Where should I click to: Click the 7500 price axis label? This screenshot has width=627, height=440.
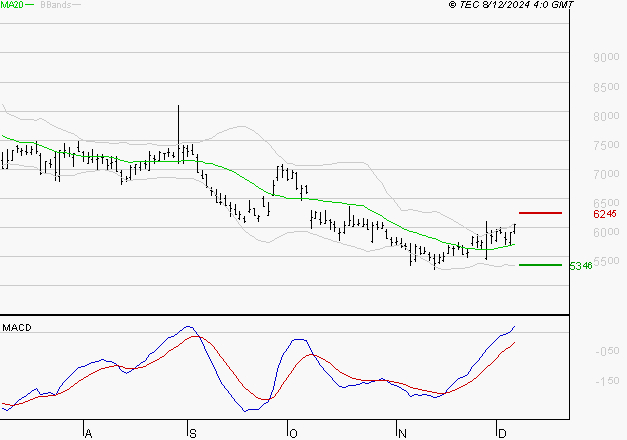[x=606, y=145]
